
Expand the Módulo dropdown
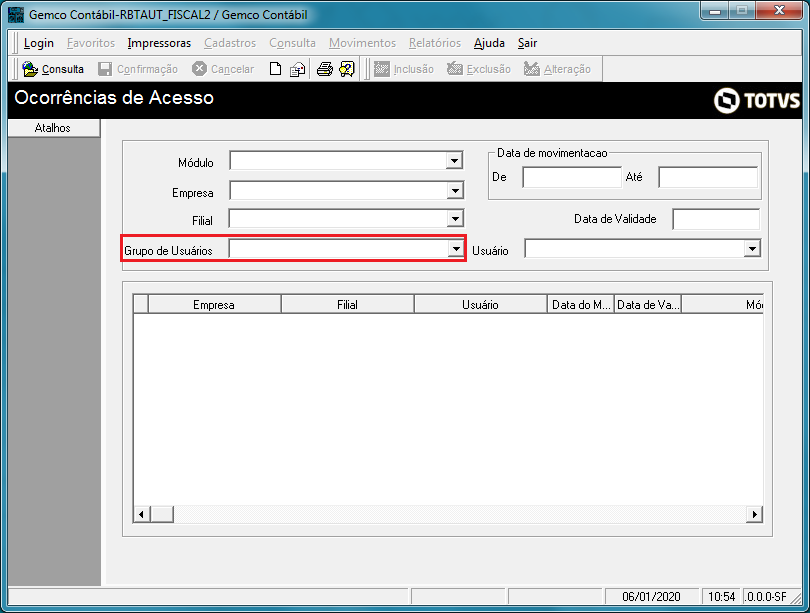454,161
